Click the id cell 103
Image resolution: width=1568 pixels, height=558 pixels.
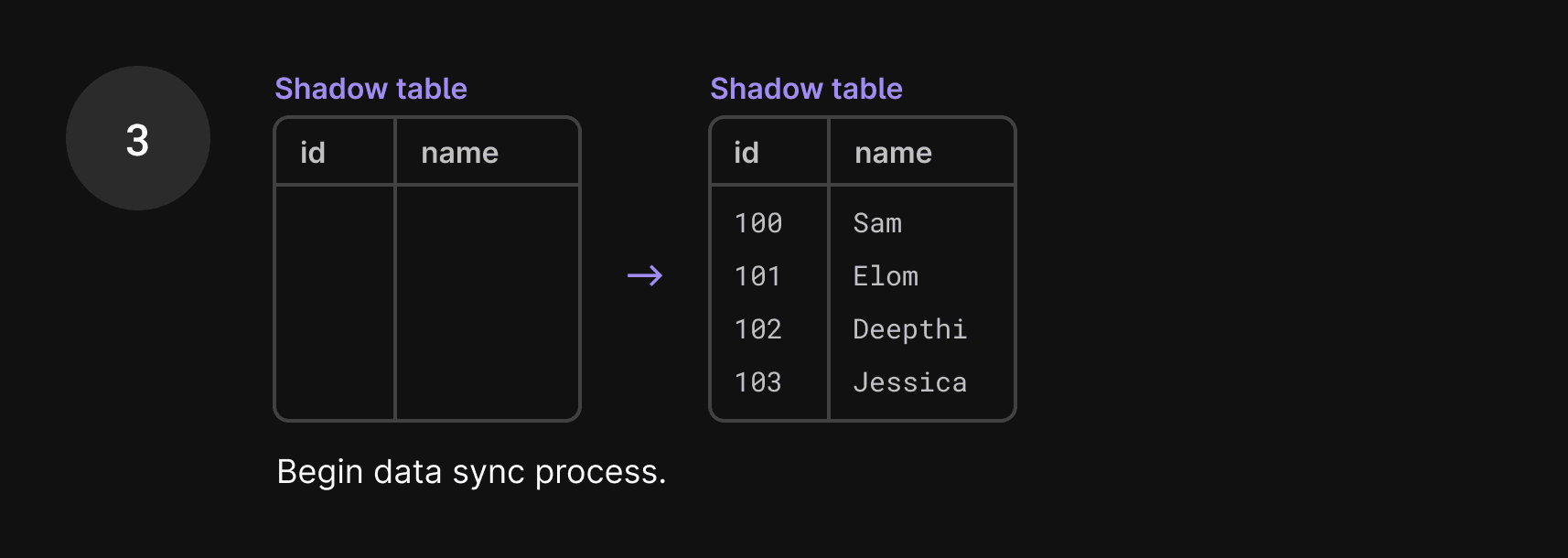pos(758,382)
